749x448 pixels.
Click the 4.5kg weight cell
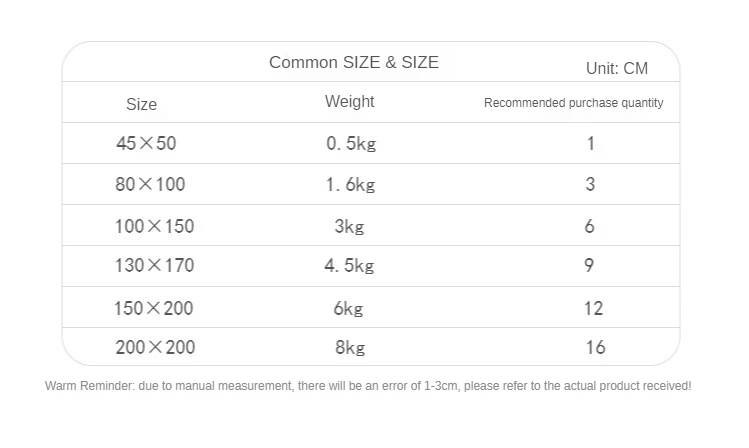point(349,265)
